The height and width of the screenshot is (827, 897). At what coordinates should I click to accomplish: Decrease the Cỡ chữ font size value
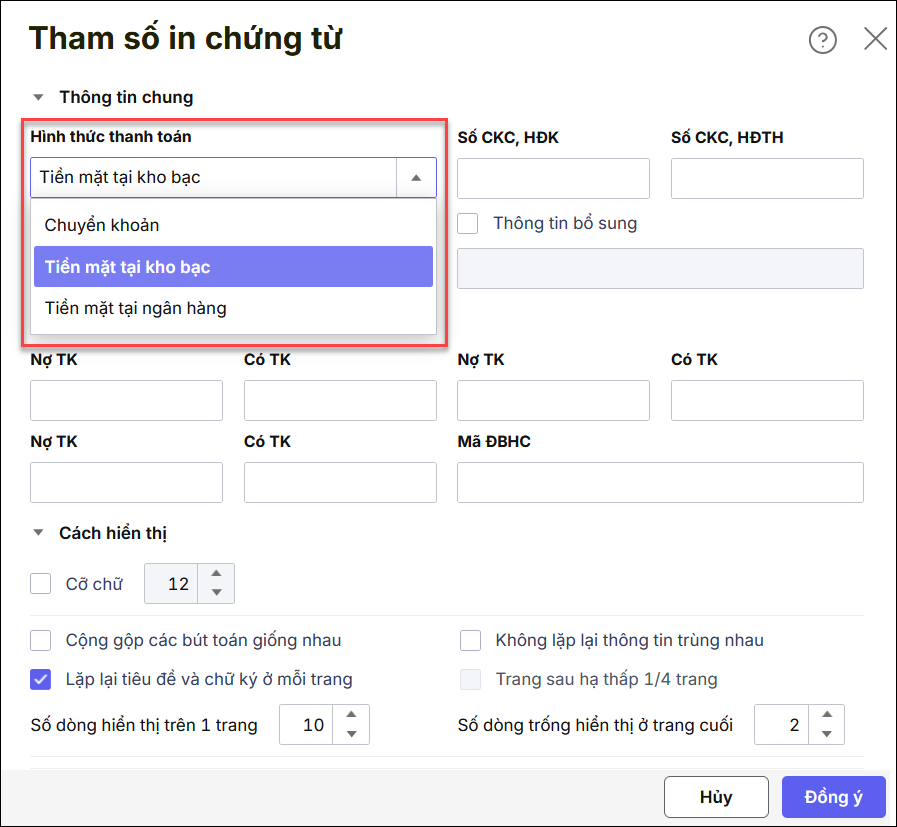(216, 593)
